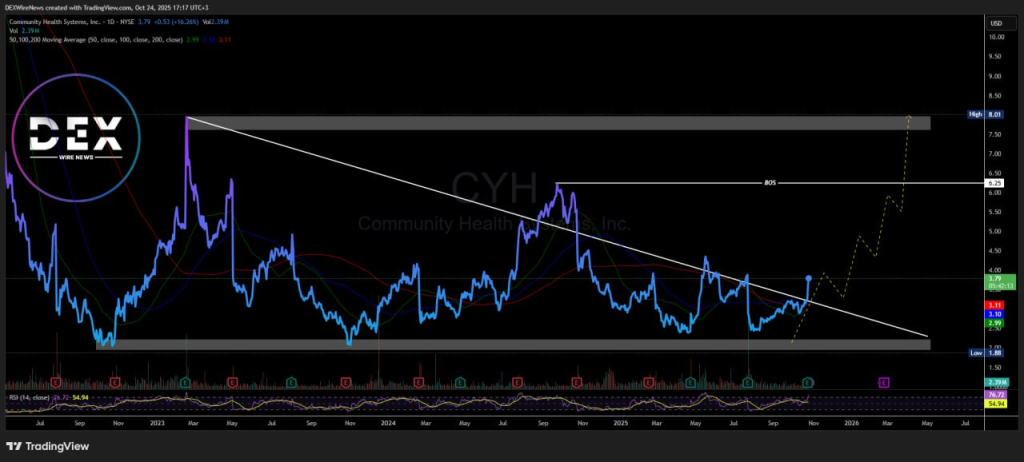Toggle the RSI (14, close) indicator legend
Viewport: 1024px width, 462px height.
pos(30,397)
